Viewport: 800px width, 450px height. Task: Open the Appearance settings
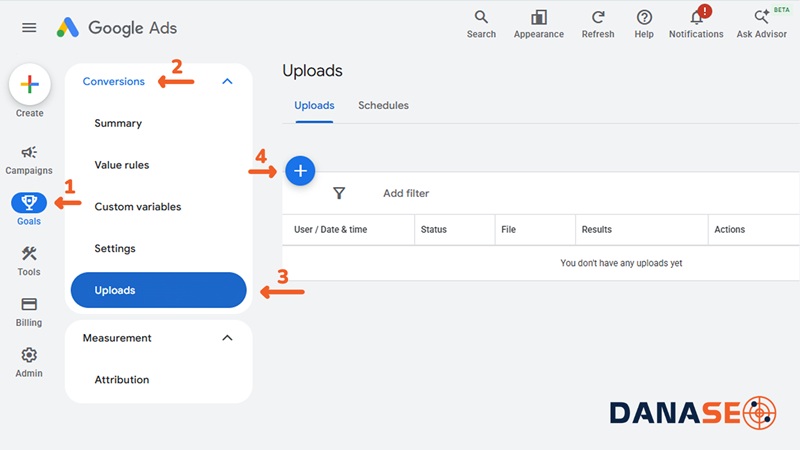pyautogui.click(x=539, y=24)
